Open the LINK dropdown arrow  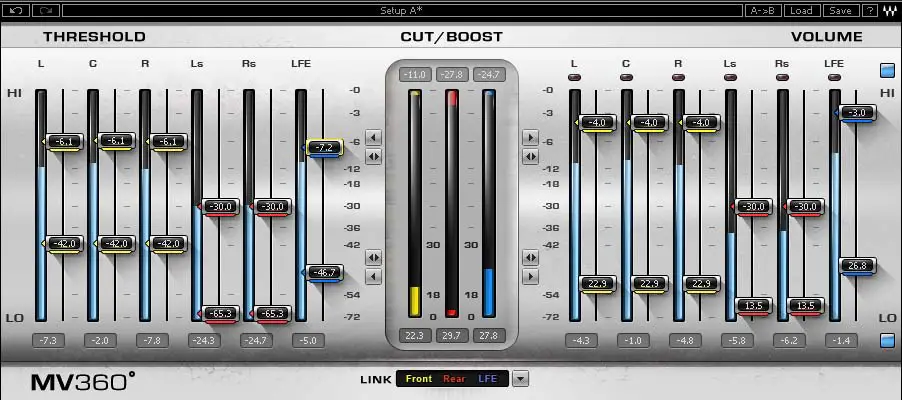click(x=520, y=379)
